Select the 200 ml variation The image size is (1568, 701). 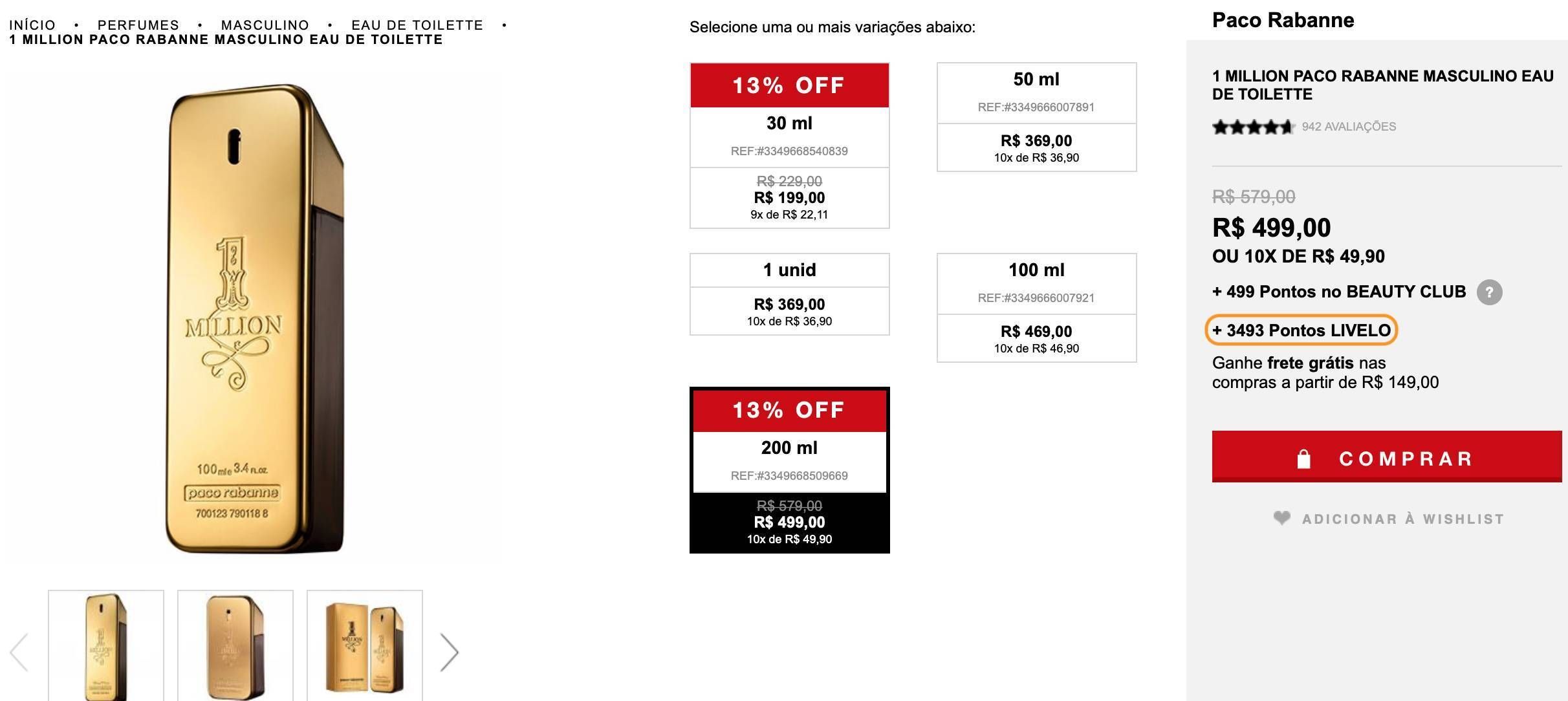789,470
